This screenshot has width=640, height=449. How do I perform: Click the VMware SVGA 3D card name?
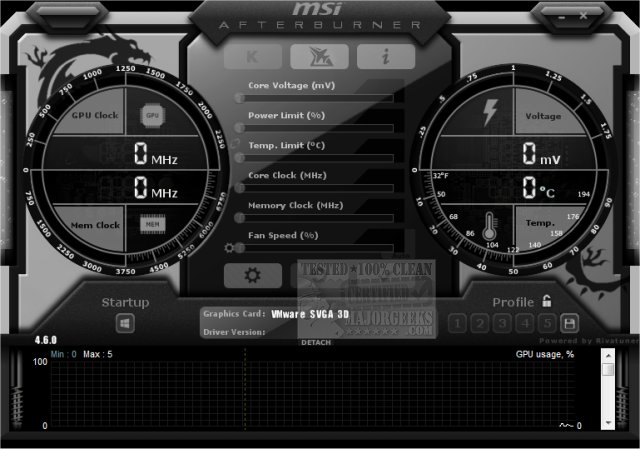[x=310, y=314]
